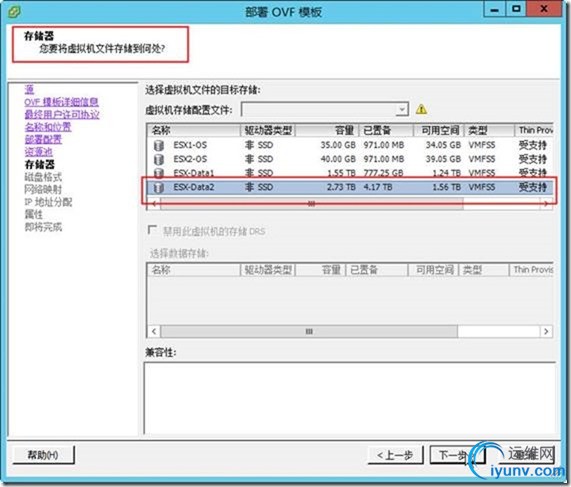Close the 部署 OVF 模板 window
The image size is (571, 487).
[544, 9]
